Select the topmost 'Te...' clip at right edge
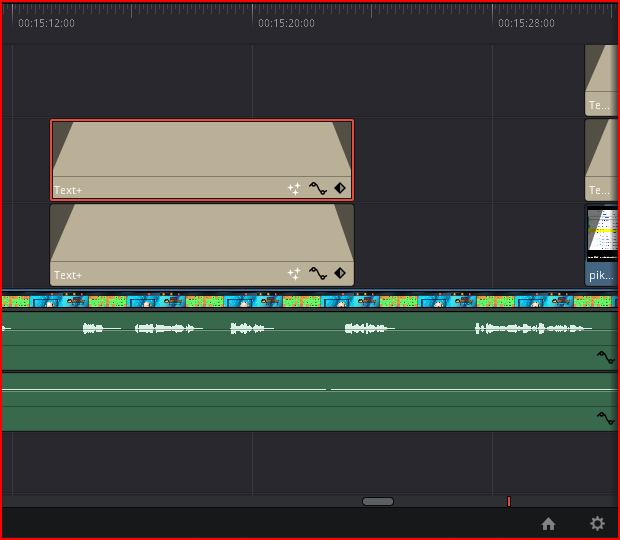 coord(601,78)
